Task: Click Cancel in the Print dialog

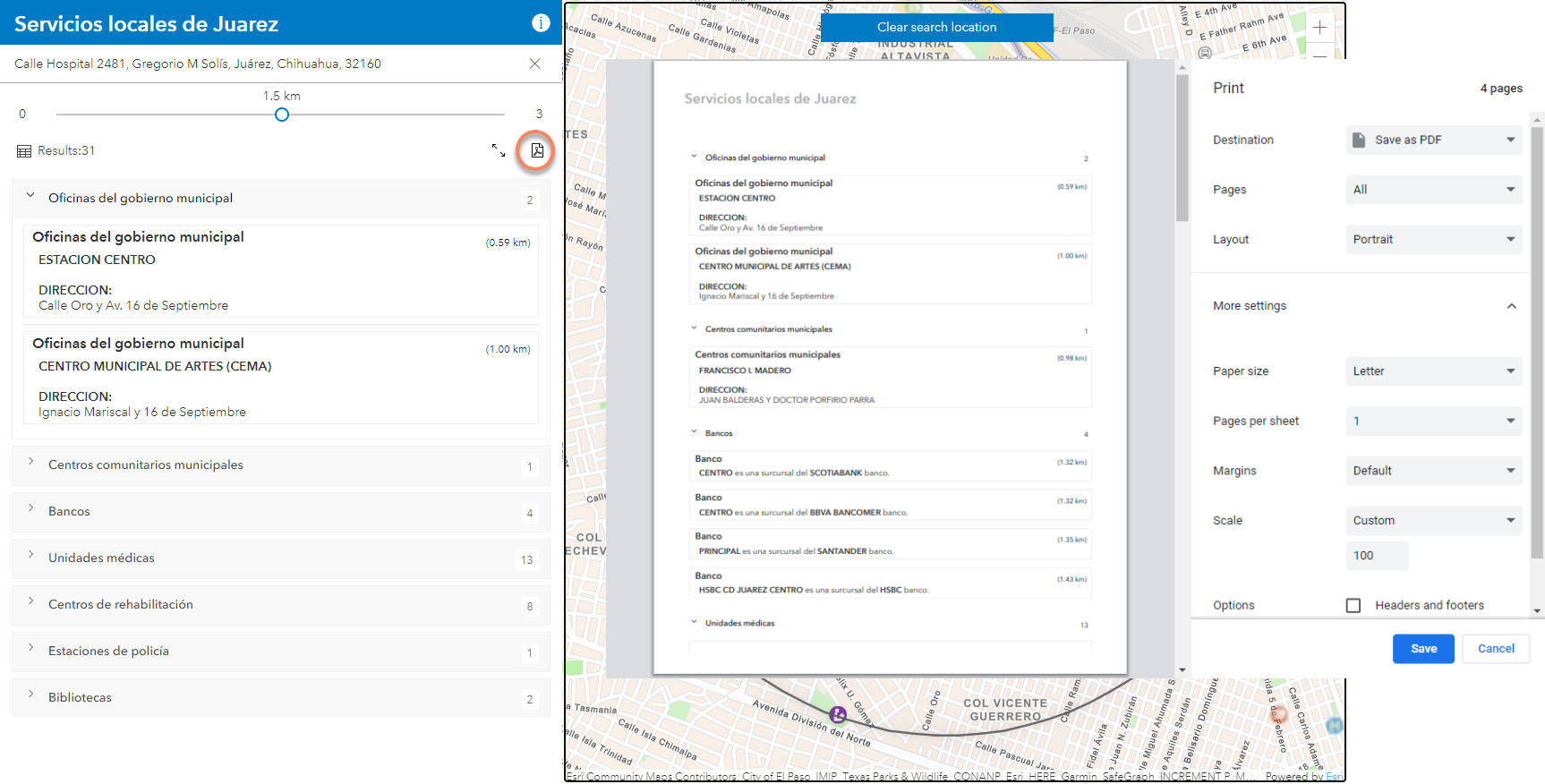Action: click(1496, 649)
